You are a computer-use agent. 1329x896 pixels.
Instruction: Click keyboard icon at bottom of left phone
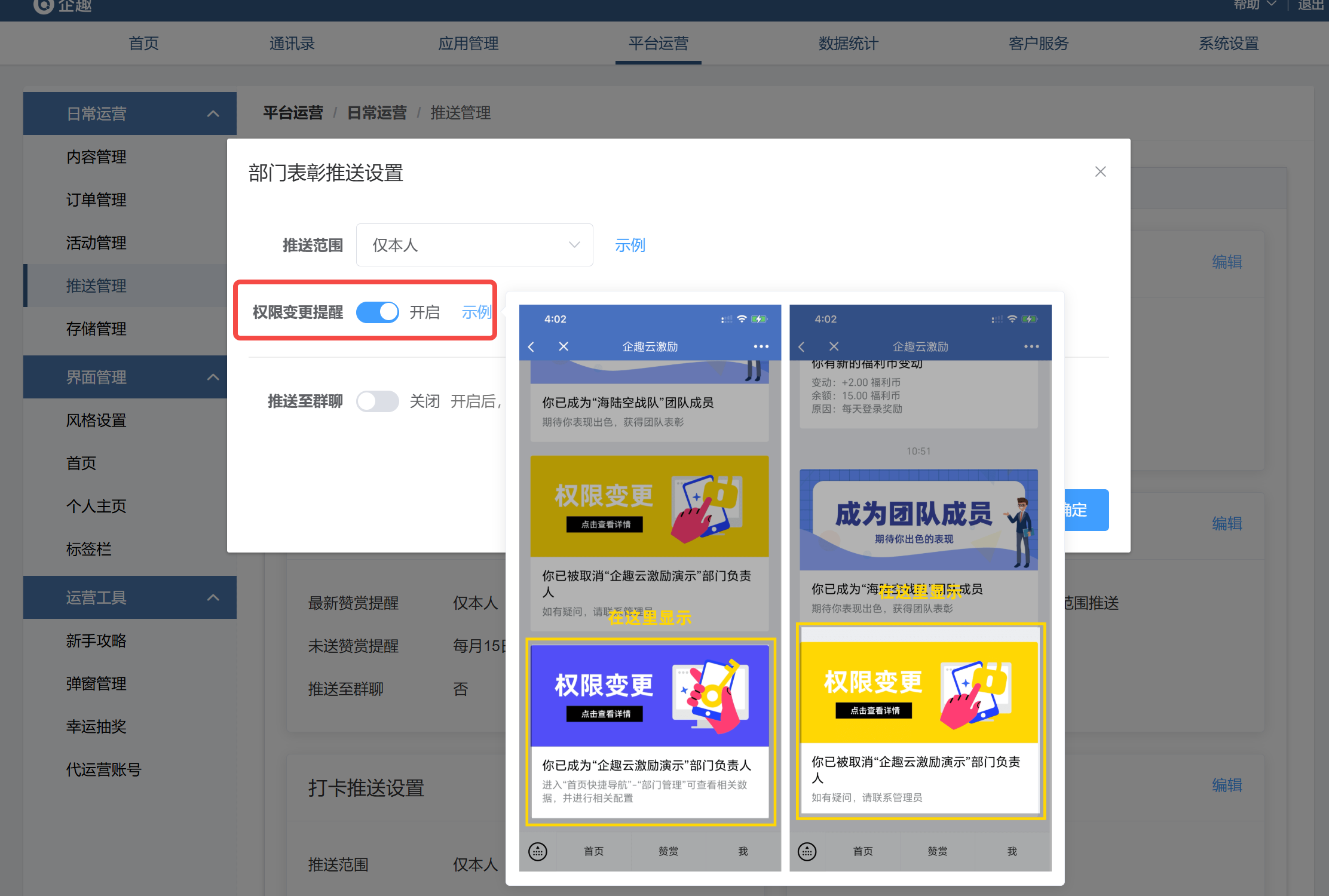[538, 851]
